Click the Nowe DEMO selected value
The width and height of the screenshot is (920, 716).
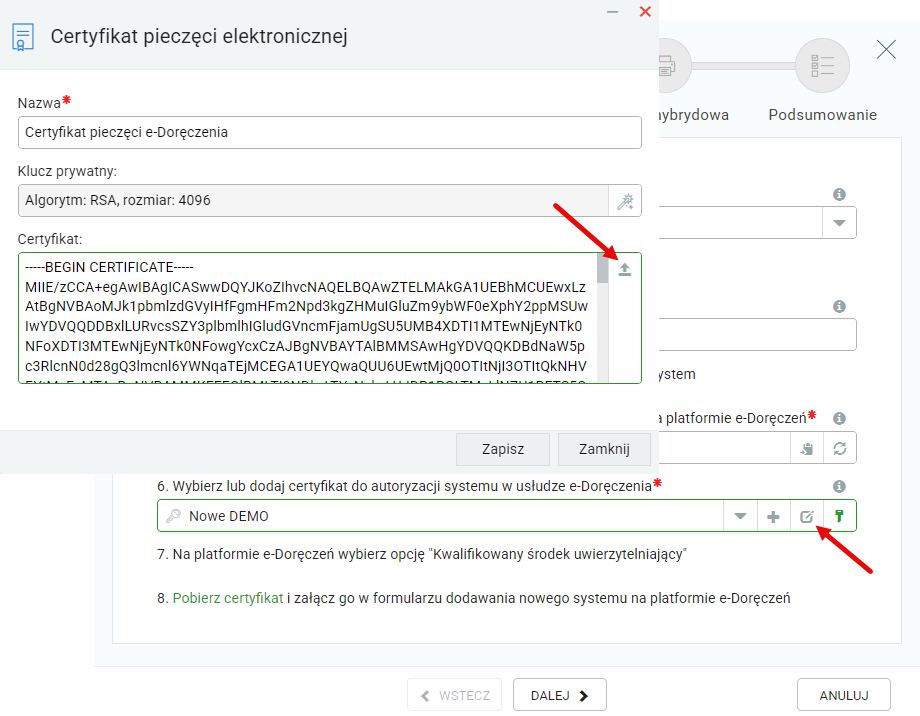coord(228,516)
